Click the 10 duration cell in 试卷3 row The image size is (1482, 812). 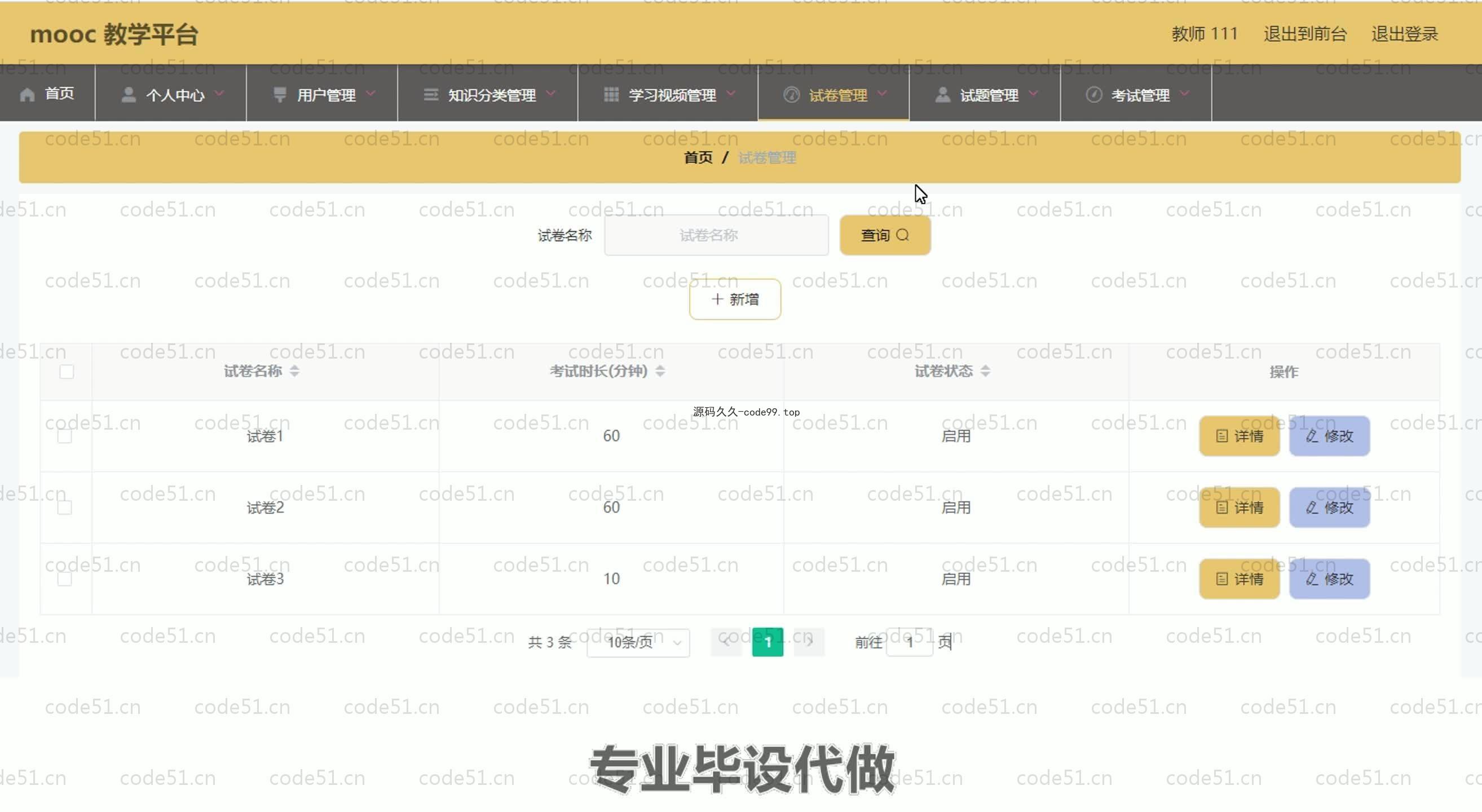[611, 579]
